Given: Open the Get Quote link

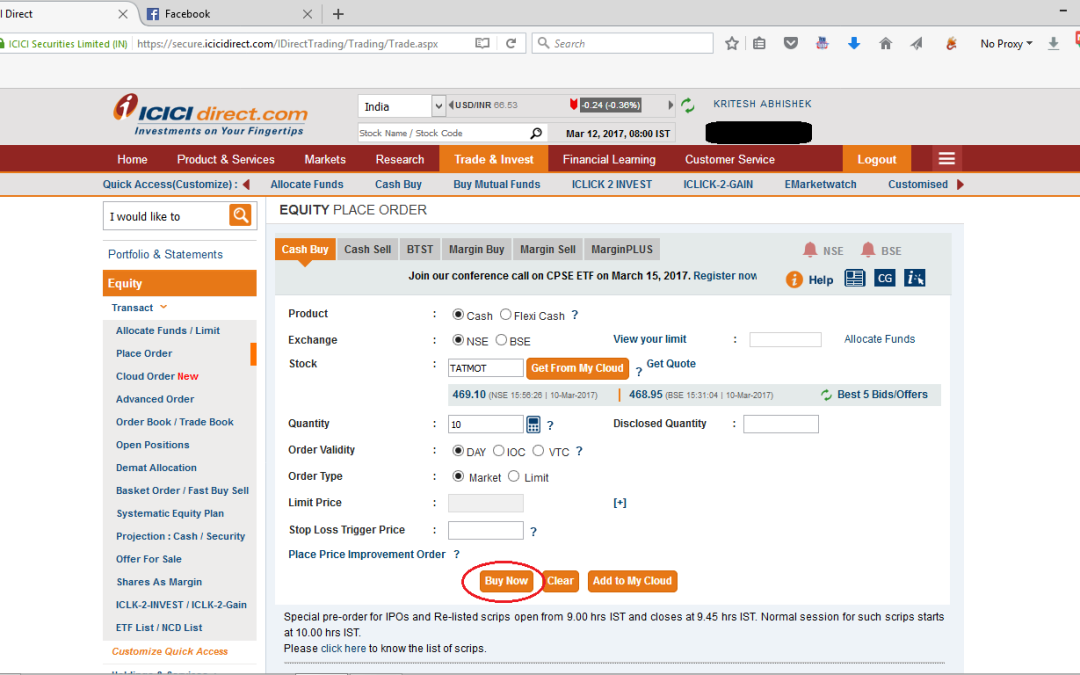Looking at the screenshot, I should [x=671, y=364].
